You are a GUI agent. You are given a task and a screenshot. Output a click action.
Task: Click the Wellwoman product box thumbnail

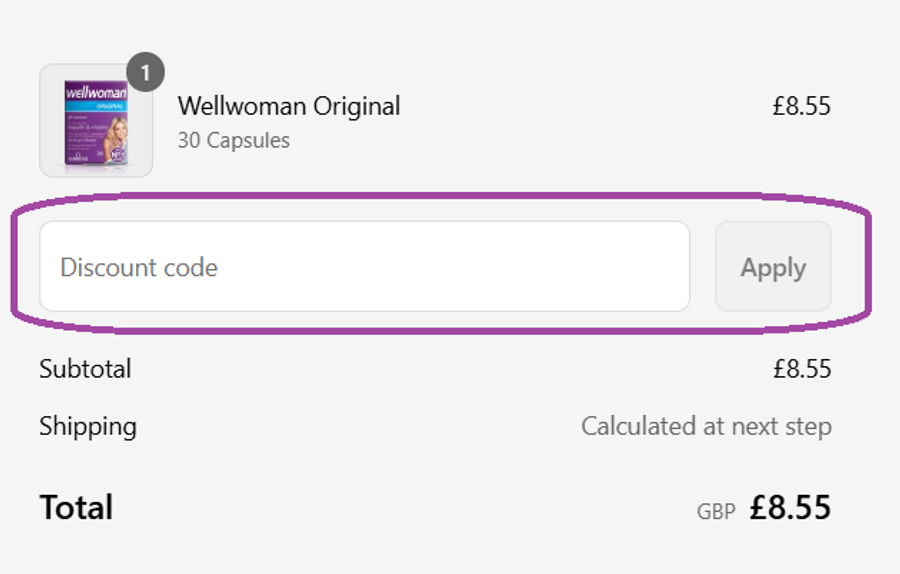[x=96, y=121]
